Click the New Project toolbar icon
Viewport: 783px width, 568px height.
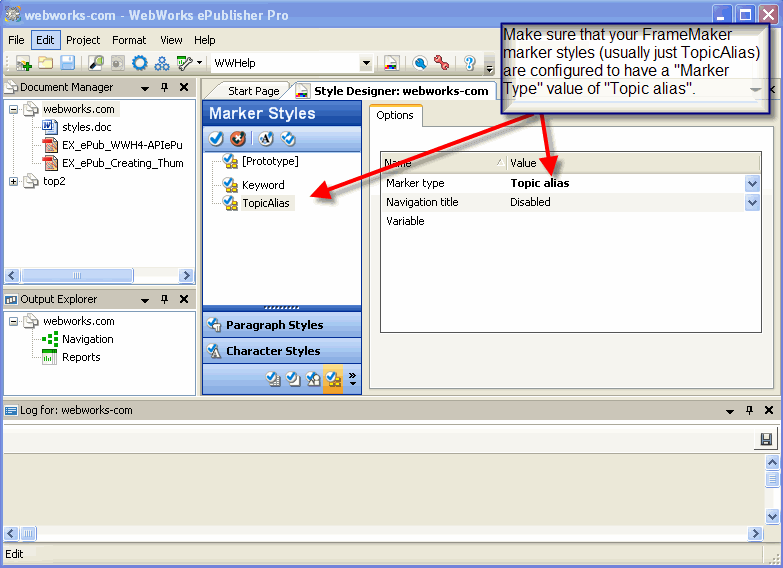[x=23, y=63]
